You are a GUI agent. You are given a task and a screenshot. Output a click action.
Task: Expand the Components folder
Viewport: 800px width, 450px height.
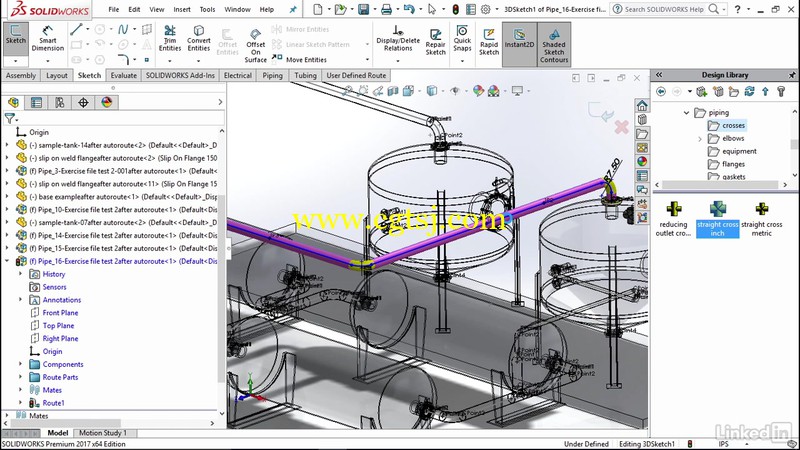pos(20,364)
